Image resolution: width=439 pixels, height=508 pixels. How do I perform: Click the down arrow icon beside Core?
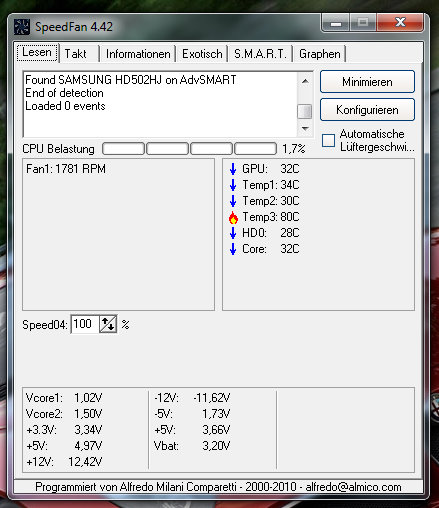coord(233,249)
